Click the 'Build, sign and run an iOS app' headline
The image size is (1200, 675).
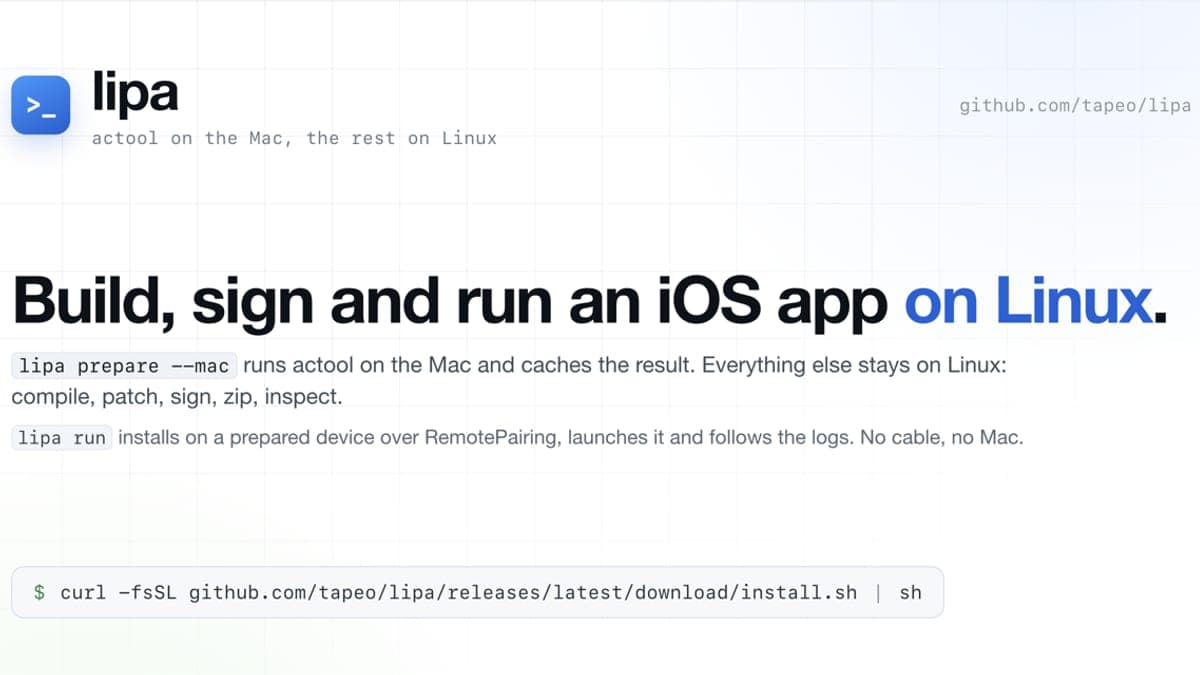(451, 300)
